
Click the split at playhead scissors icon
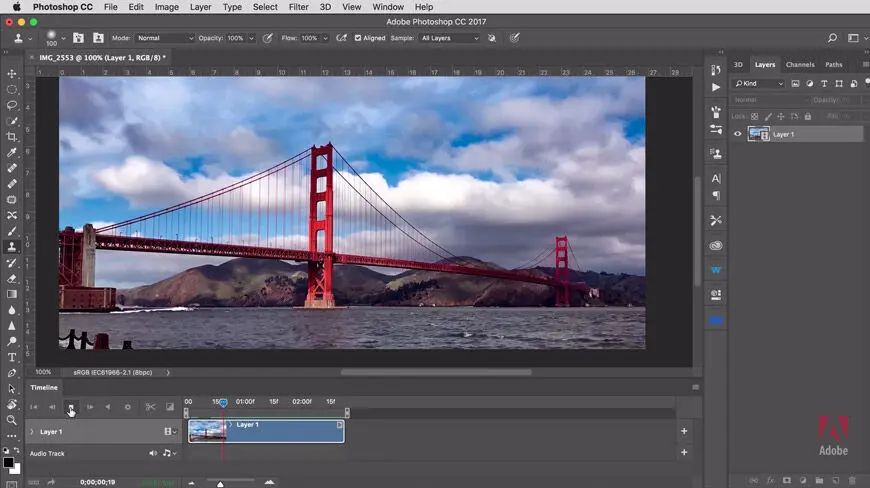click(150, 407)
